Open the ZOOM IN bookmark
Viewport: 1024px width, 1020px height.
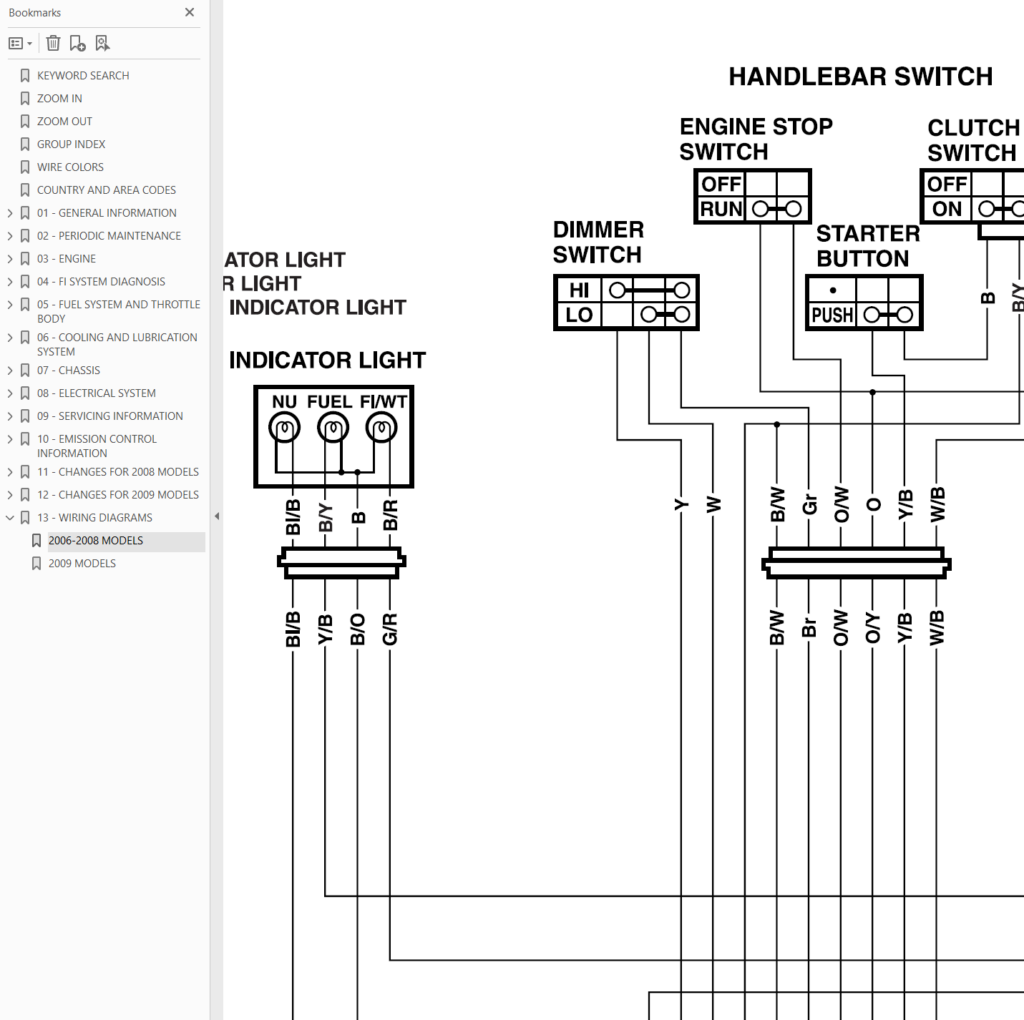tap(59, 99)
